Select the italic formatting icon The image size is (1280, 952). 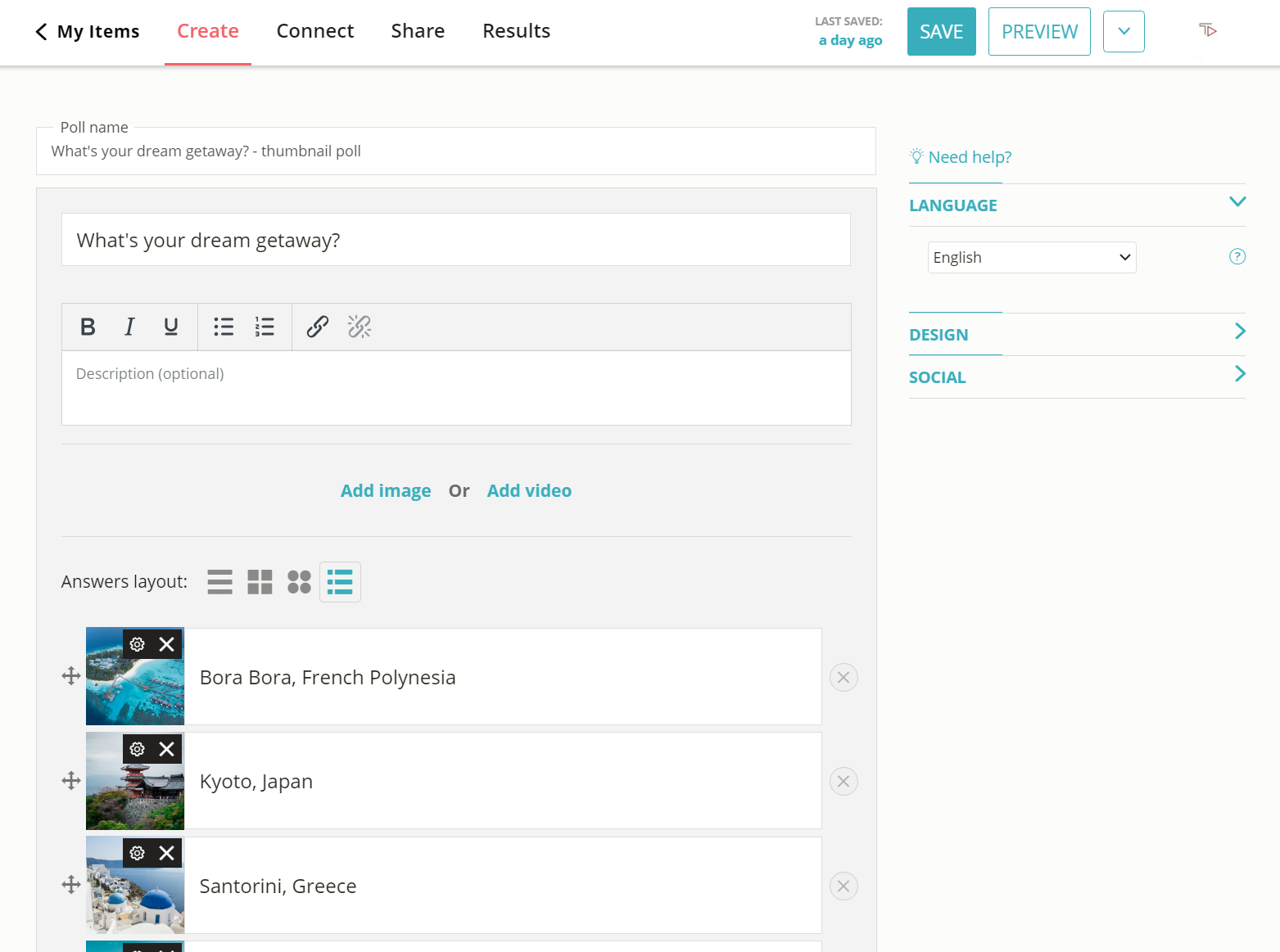129,327
